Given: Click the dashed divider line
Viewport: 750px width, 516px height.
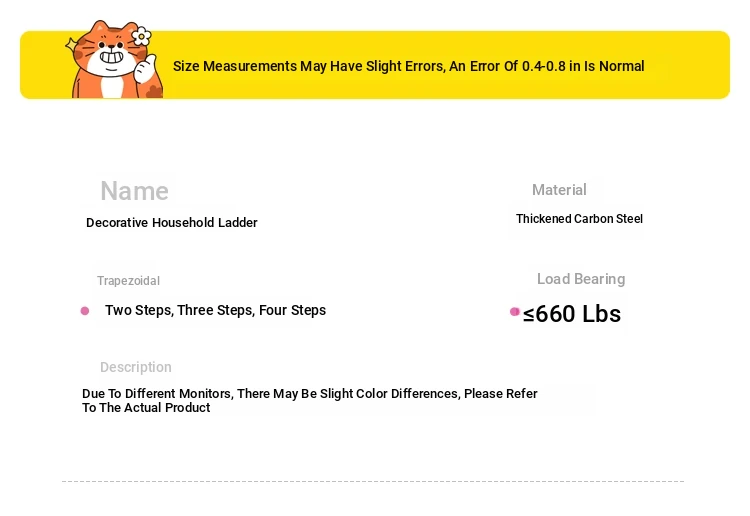Looking at the screenshot, I should tap(373, 481).
